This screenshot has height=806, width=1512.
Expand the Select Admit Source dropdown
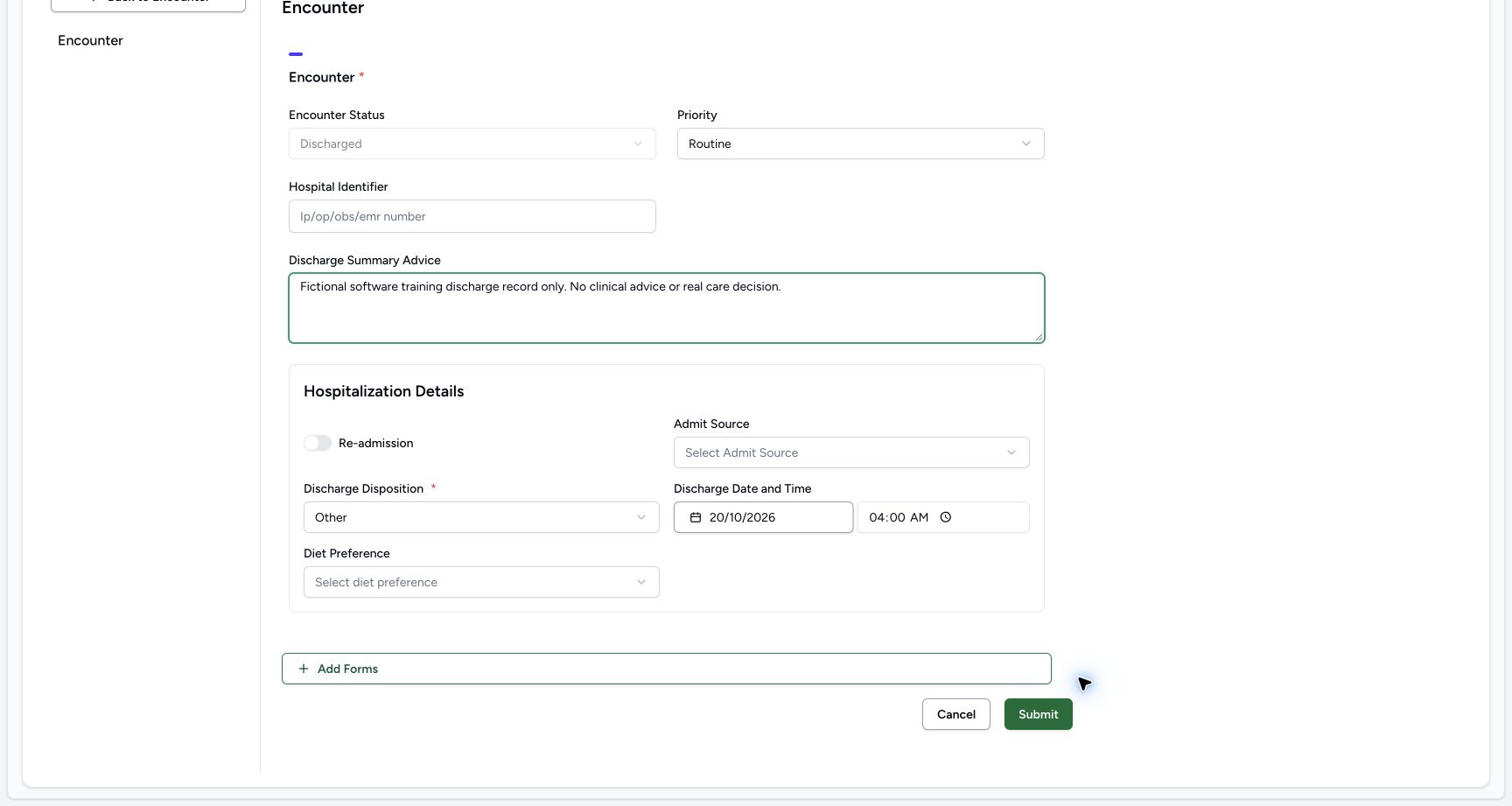tap(851, 452)
